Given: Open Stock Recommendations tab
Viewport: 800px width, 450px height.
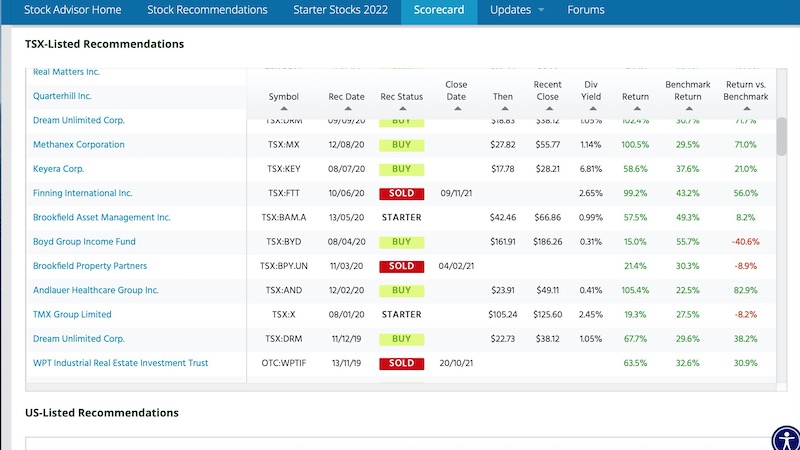Looking at the screenshot, I should pyautogui.click(x=207, y=10).
